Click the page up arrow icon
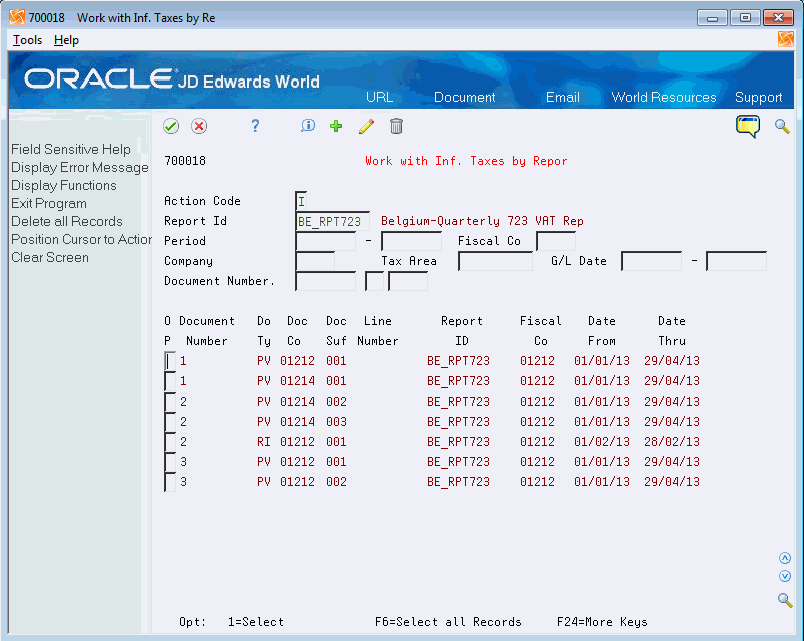Screen dimensions: 804x641 tap(785, 558)
